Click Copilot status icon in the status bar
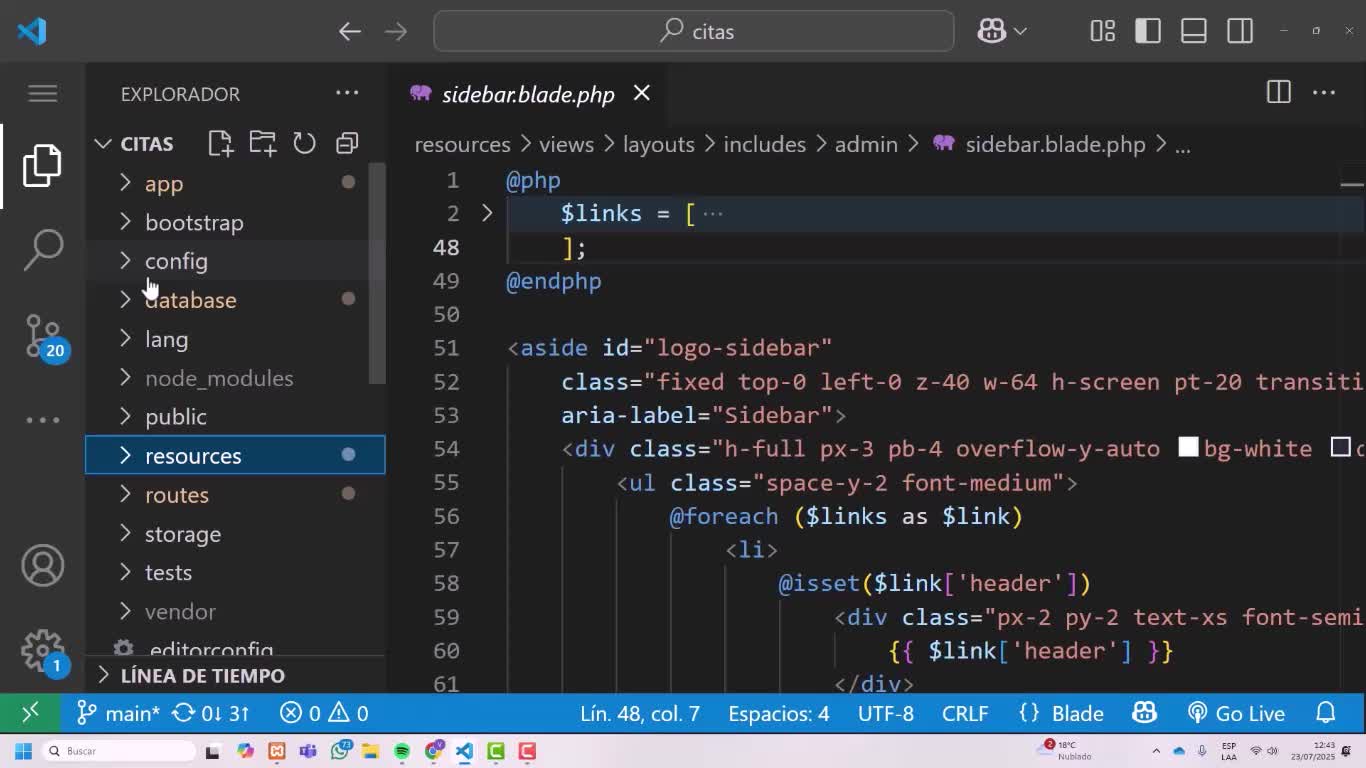This screenshot has height=768, width=1366. click(1144, 713)
